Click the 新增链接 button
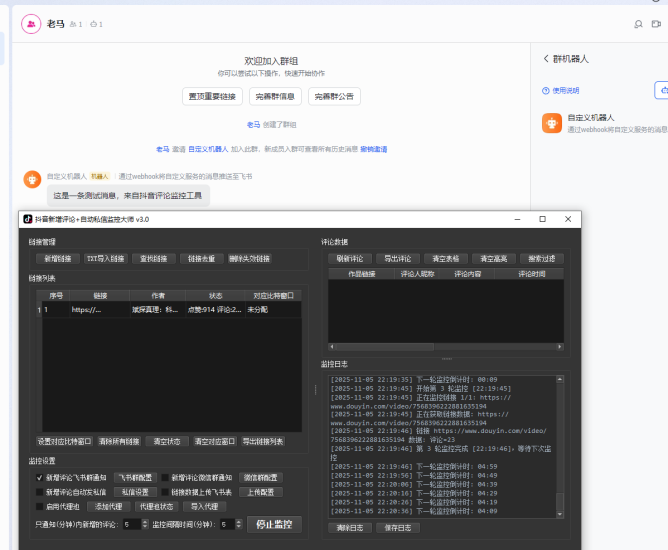Viewport: 668px width, 550px height. [x=58, y=259]
